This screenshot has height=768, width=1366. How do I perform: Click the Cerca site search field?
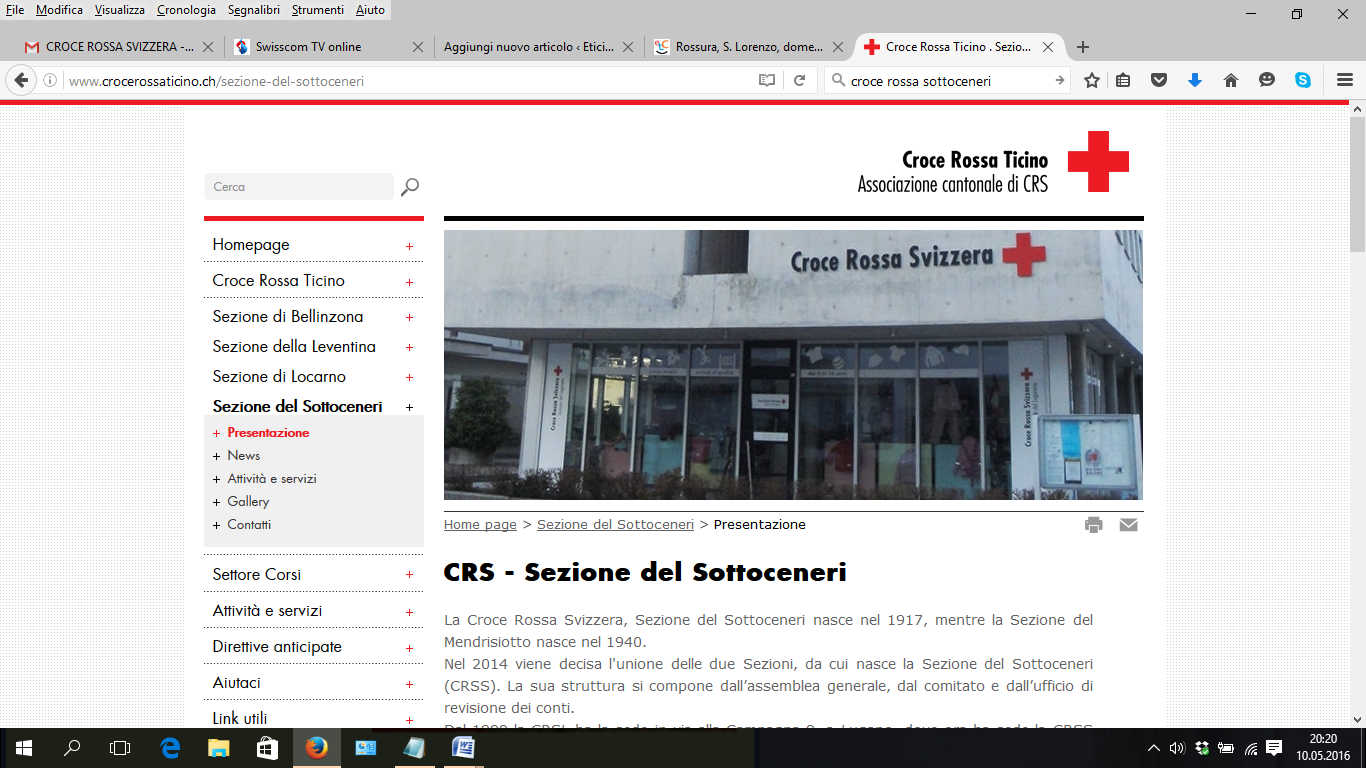(299, 187)
